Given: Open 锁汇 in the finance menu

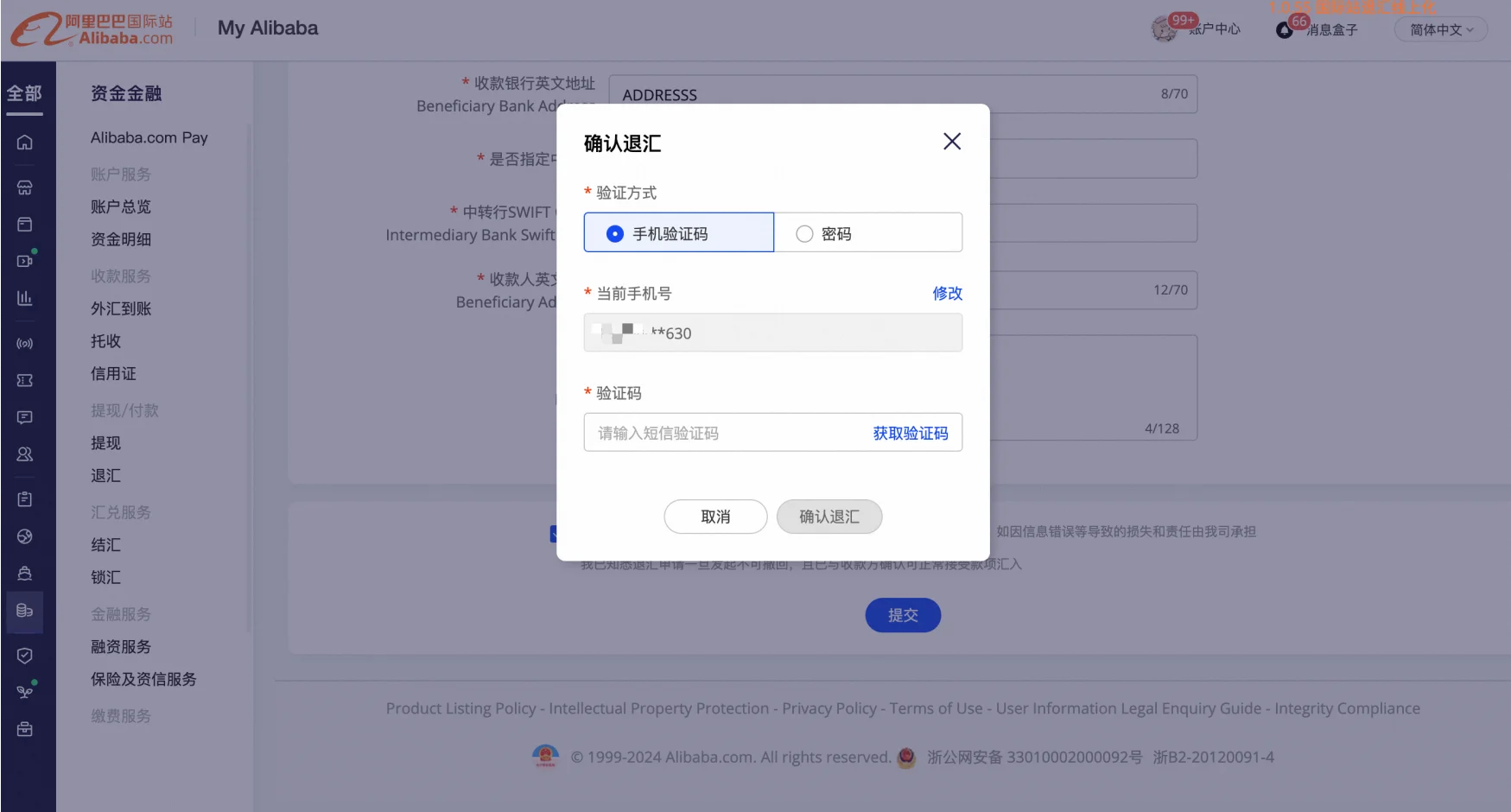Looking at the screenshot, I should 106,578.
